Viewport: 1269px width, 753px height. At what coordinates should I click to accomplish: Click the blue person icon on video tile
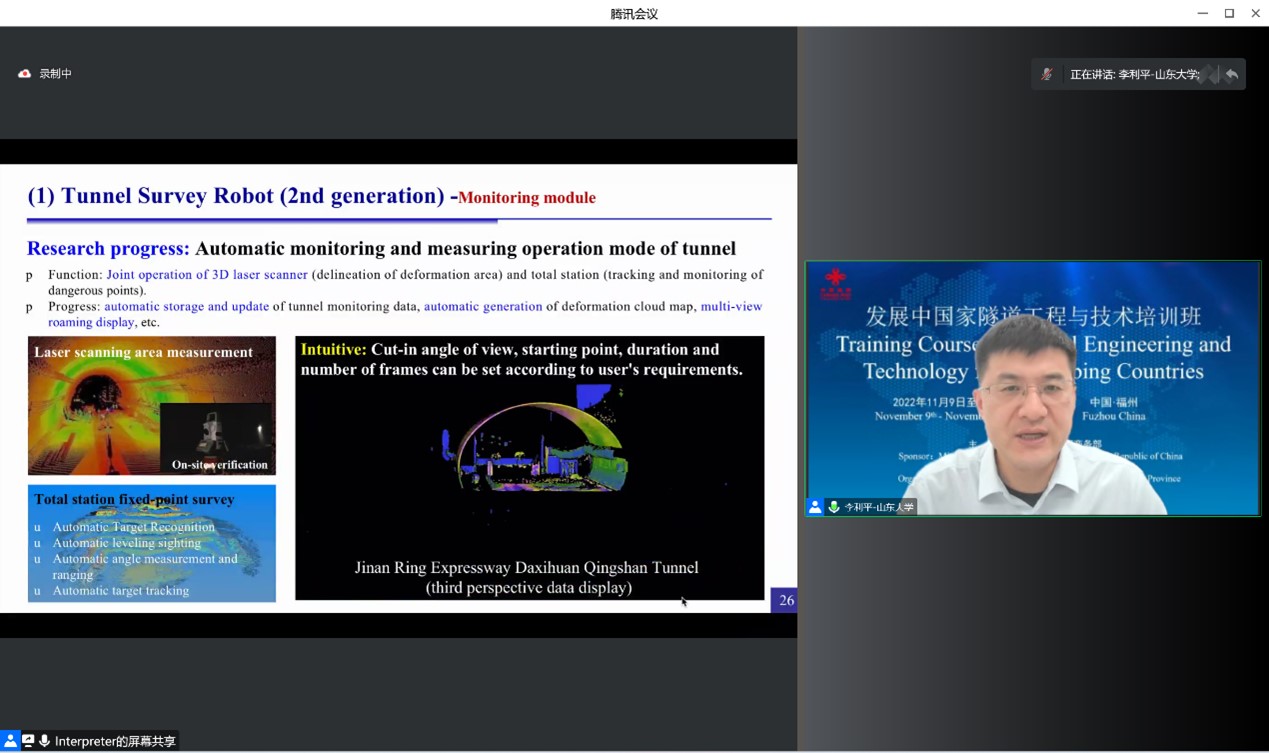pyautogui.click(x=815, y=507)
